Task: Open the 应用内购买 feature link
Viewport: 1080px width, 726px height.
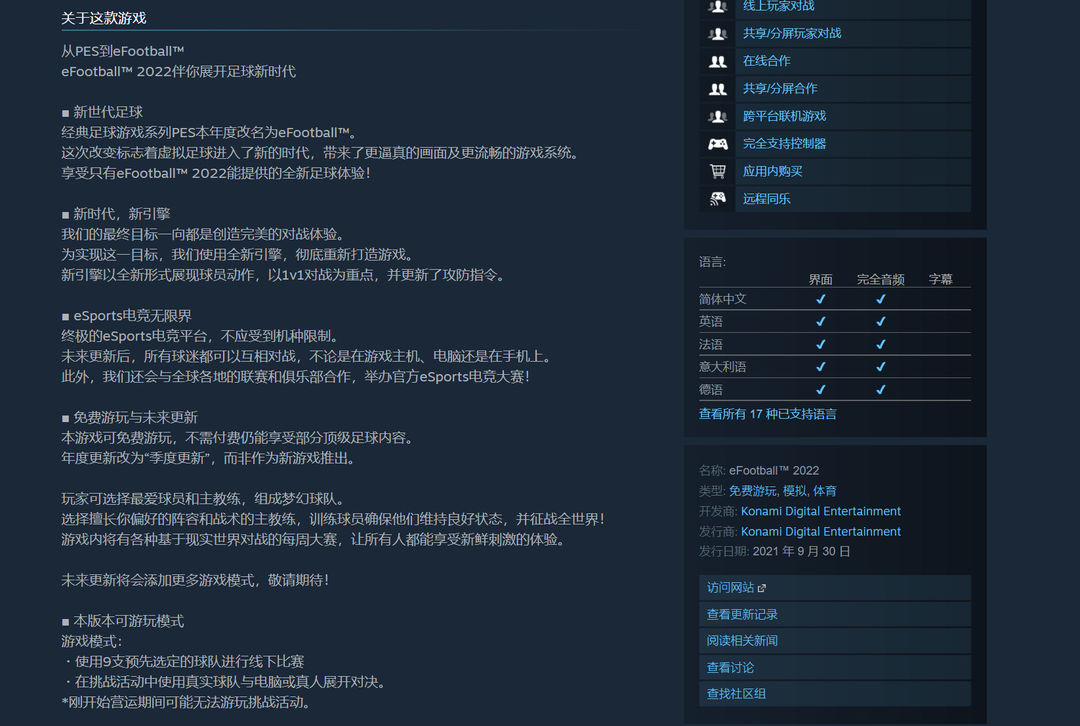Action: (x=772, y=171)
